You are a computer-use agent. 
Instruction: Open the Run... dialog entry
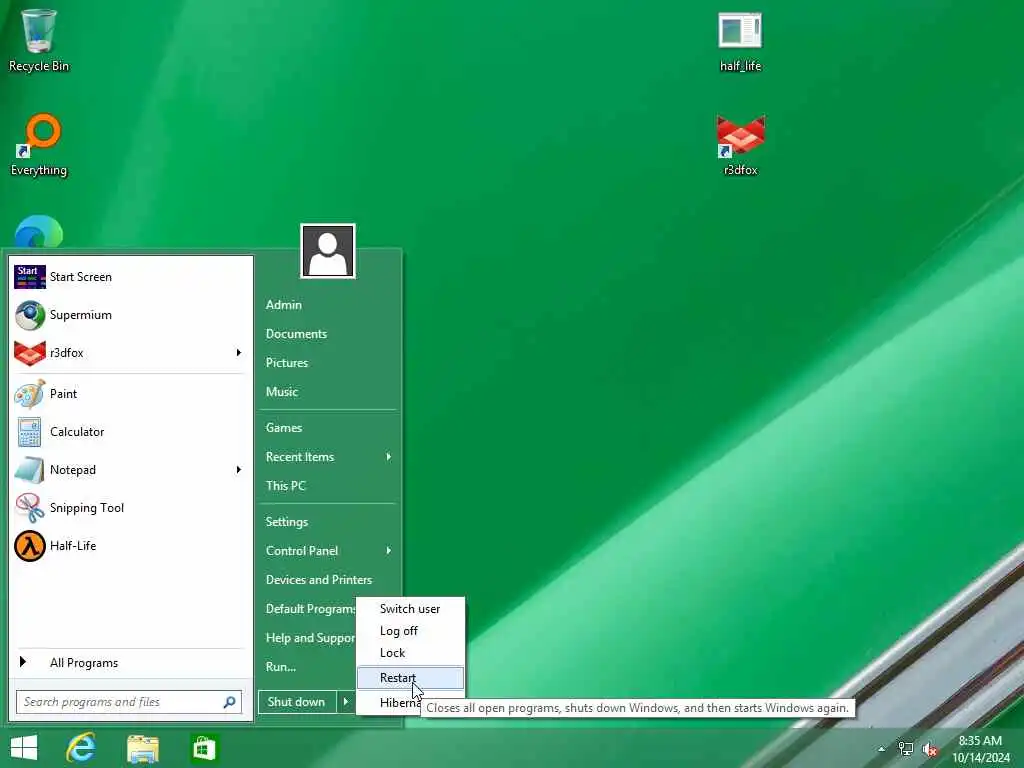pos(308,667)
